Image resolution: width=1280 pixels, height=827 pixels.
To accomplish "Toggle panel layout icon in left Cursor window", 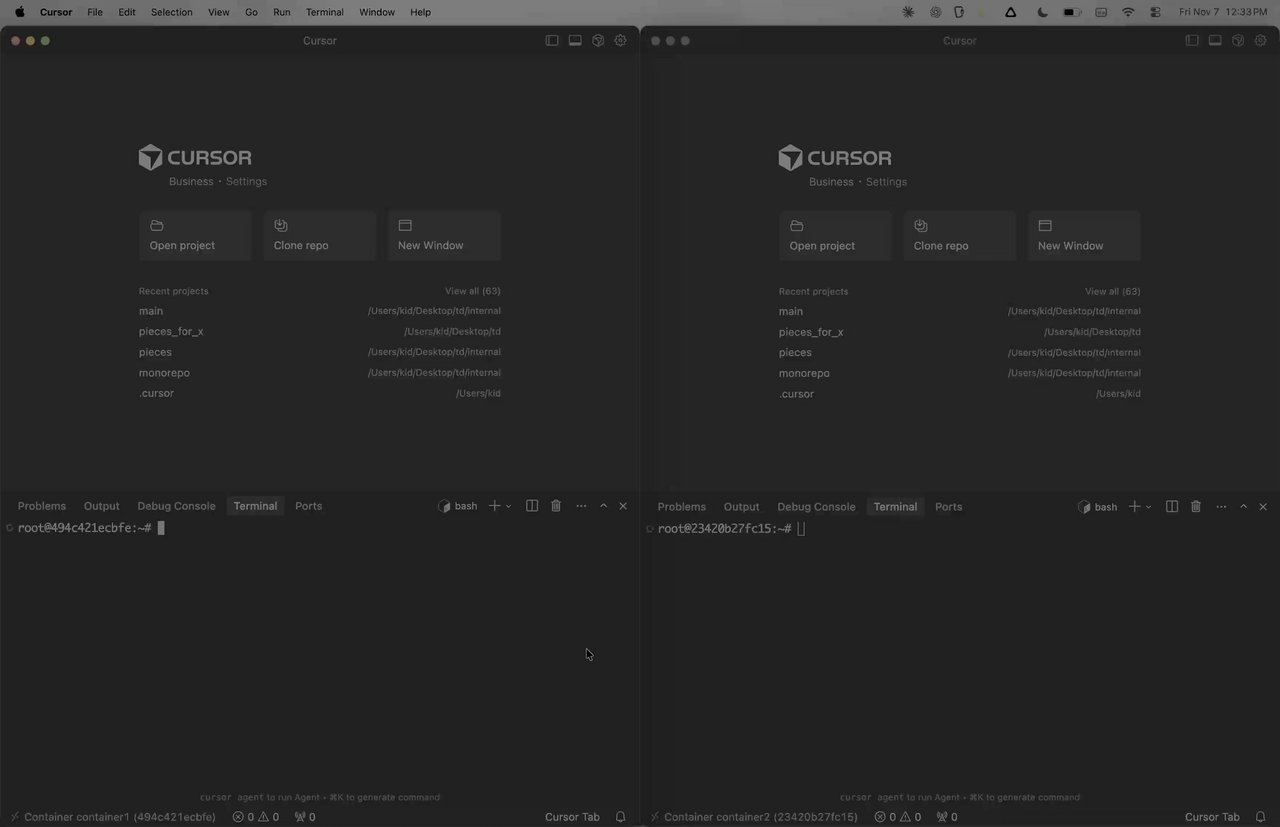I will tap(575, 41).
